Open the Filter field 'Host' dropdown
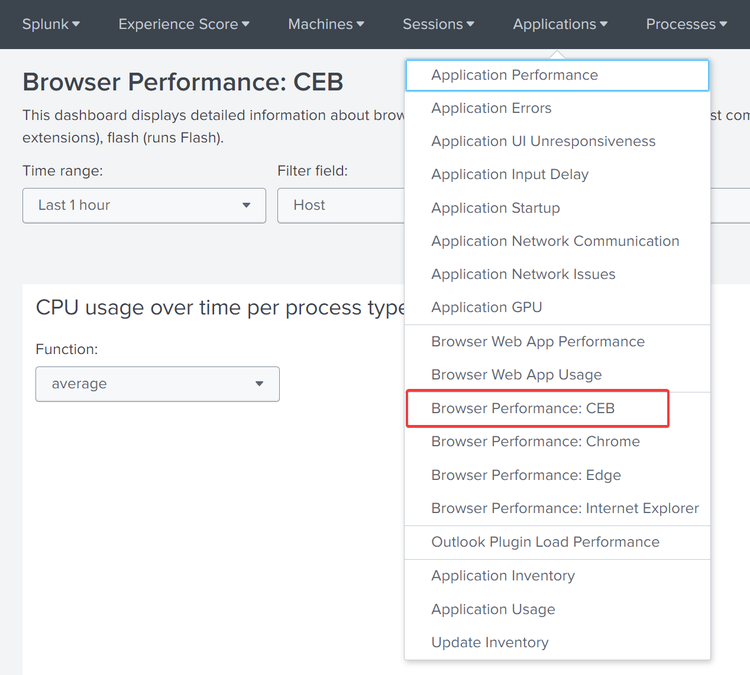The height and width of the screenshot is (675, 750). (341, 205)
